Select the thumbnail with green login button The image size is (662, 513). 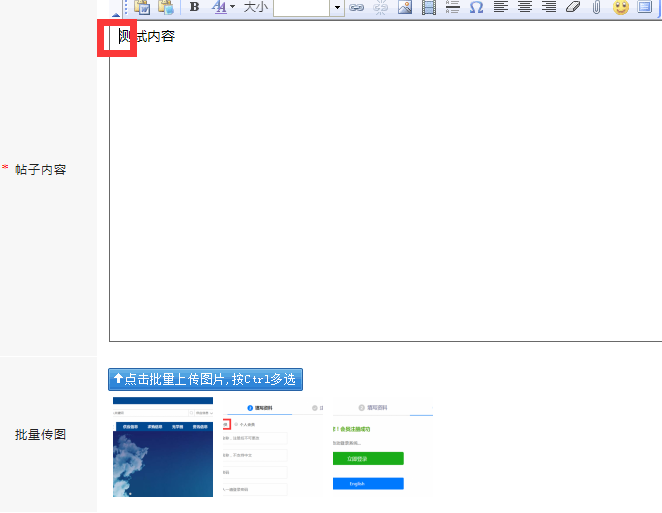click(382, 447)
